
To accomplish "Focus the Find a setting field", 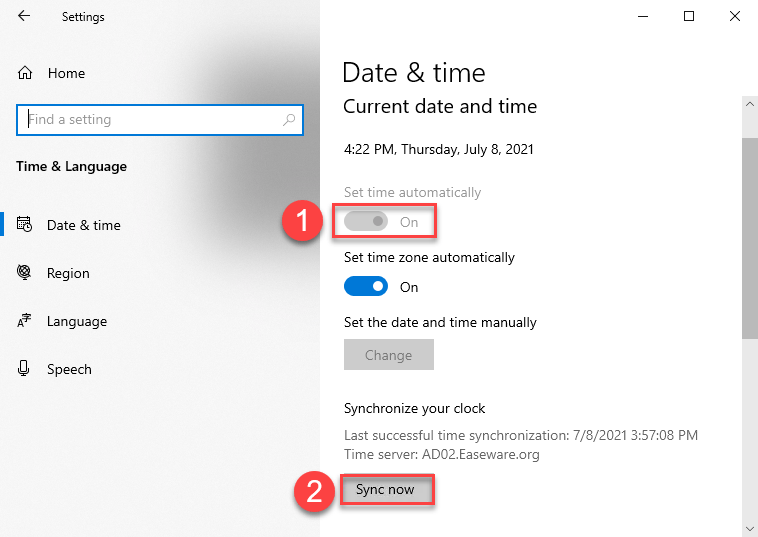I will (x=160, y=119).
